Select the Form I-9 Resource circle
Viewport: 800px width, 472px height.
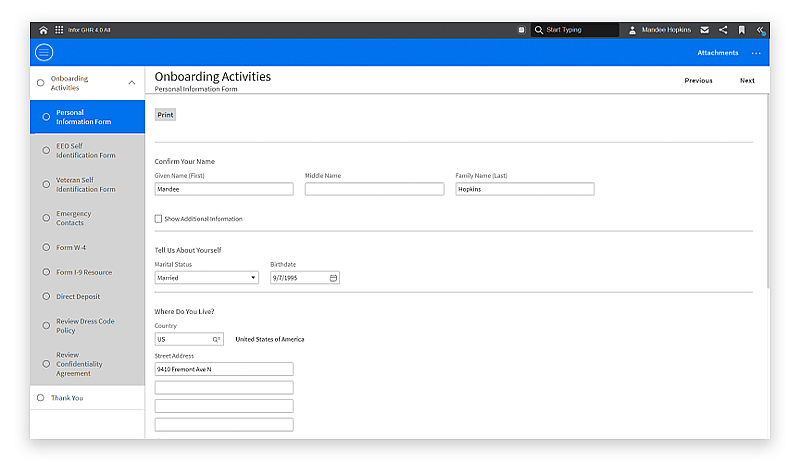tap(46, 272)
